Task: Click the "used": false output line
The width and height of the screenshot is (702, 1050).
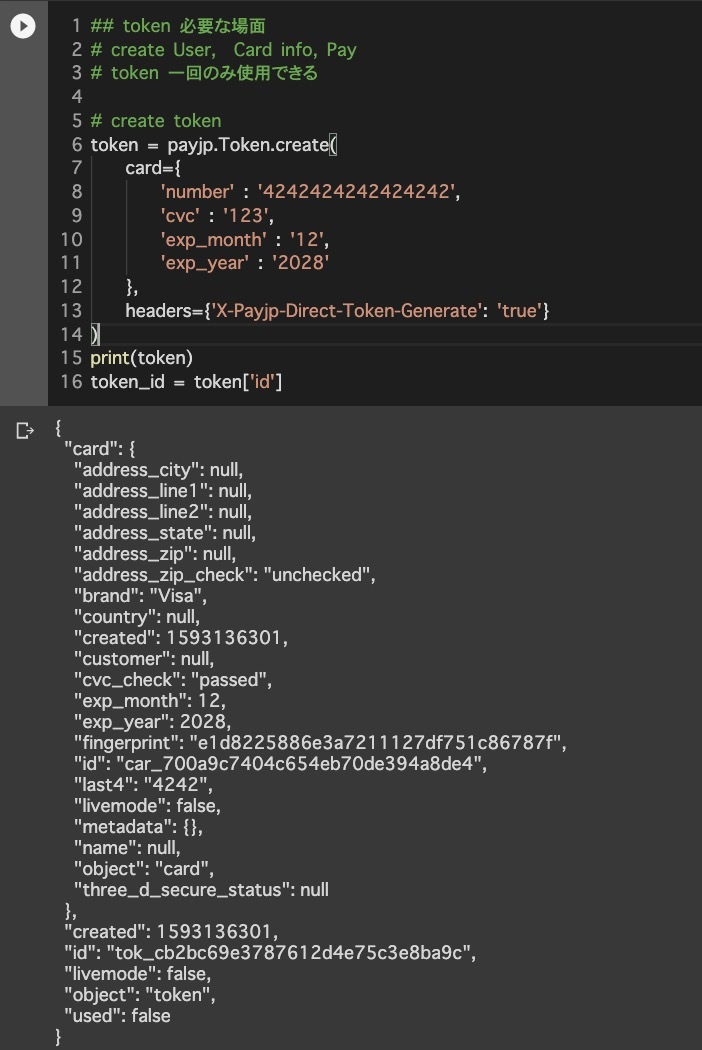Action: pyautogui.click(x=117, y=1016)
